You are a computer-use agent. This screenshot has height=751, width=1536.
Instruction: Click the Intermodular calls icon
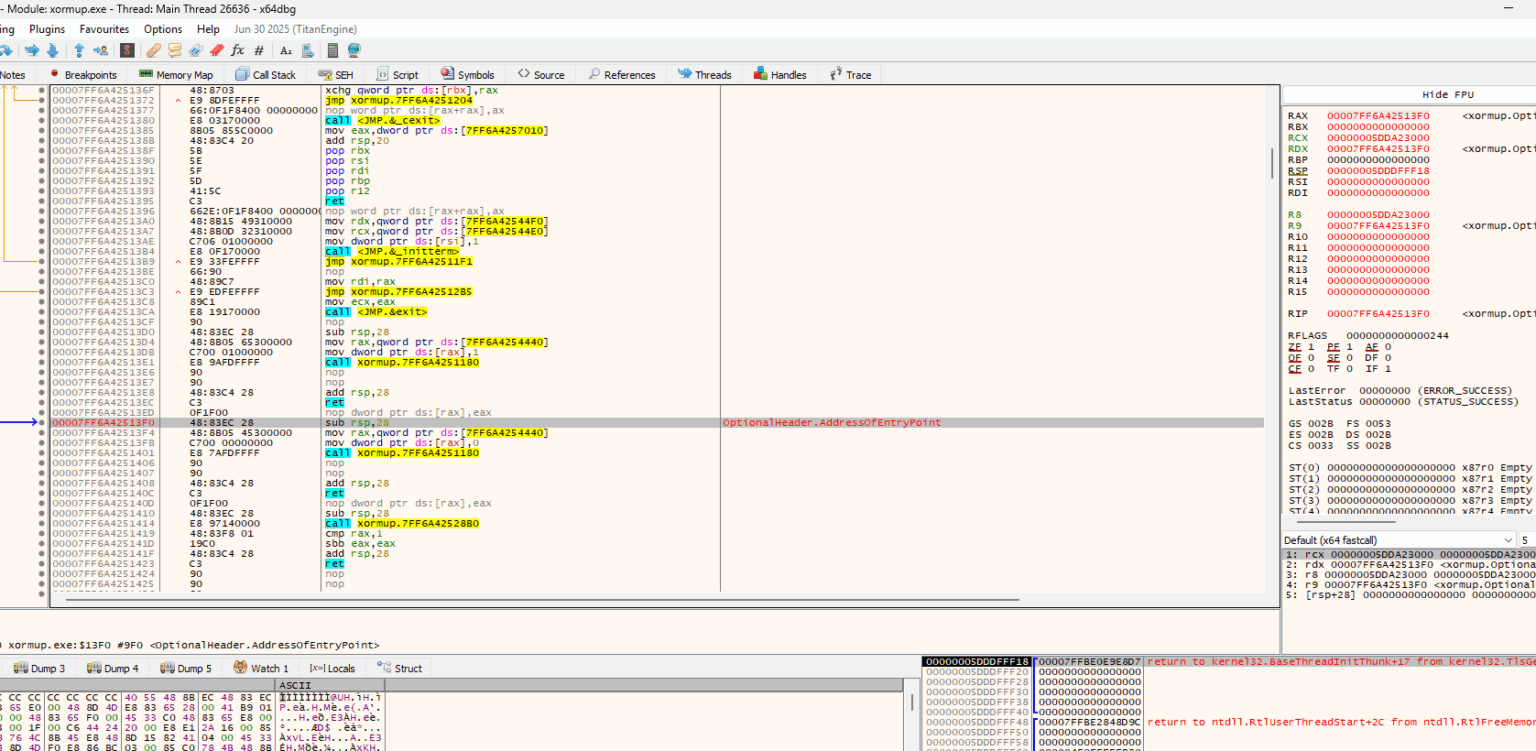pos(309,50)
